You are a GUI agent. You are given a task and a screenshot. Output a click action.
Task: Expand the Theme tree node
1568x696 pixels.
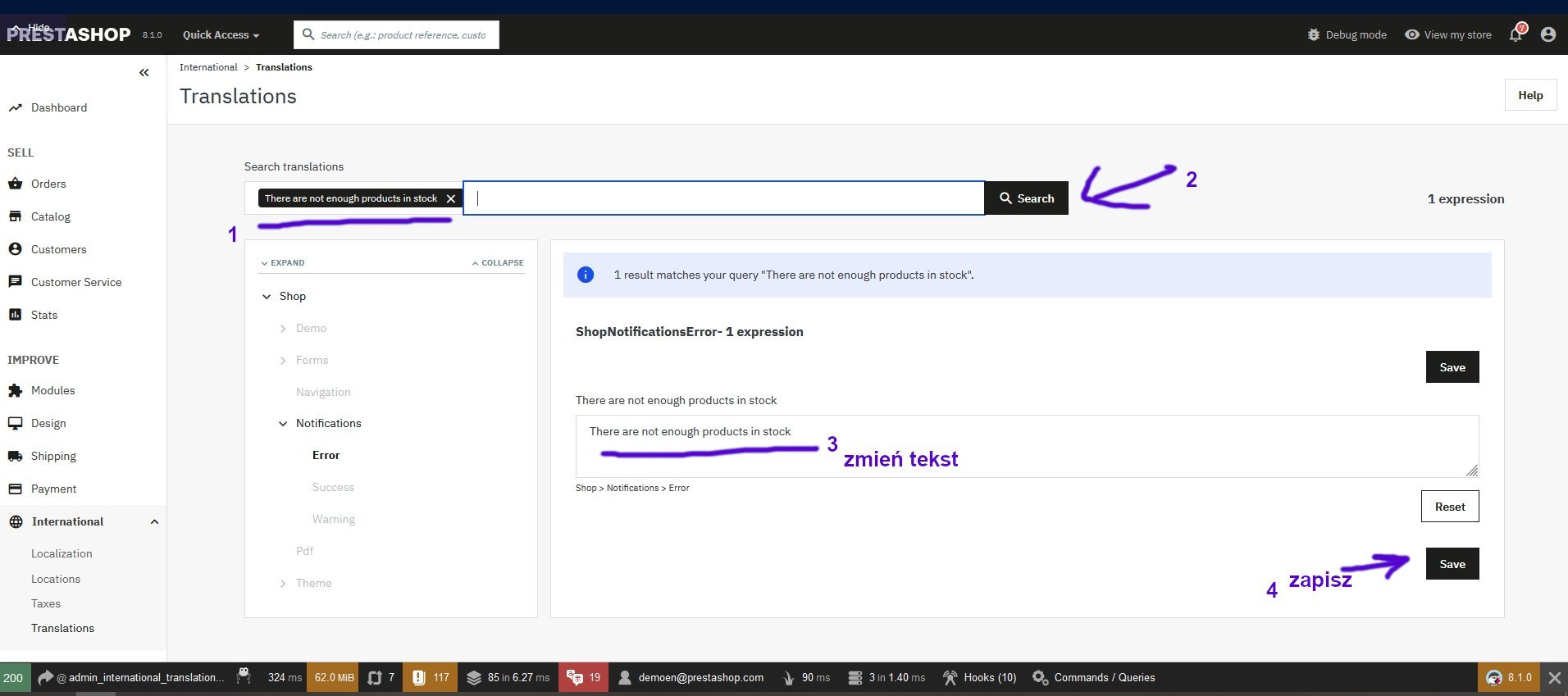[283, 583]
